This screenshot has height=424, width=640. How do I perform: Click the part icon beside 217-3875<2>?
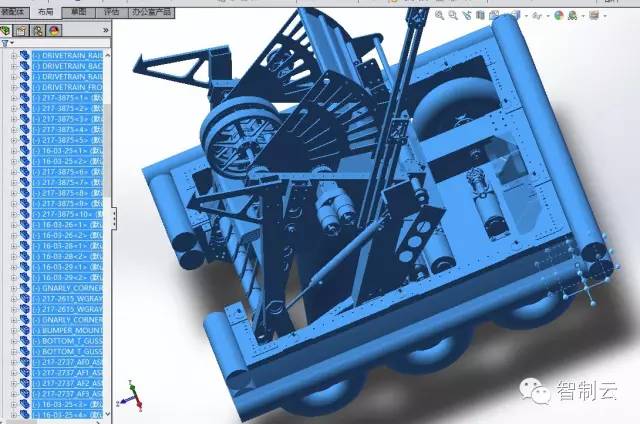pyautogui.click(x=24, y=109)
